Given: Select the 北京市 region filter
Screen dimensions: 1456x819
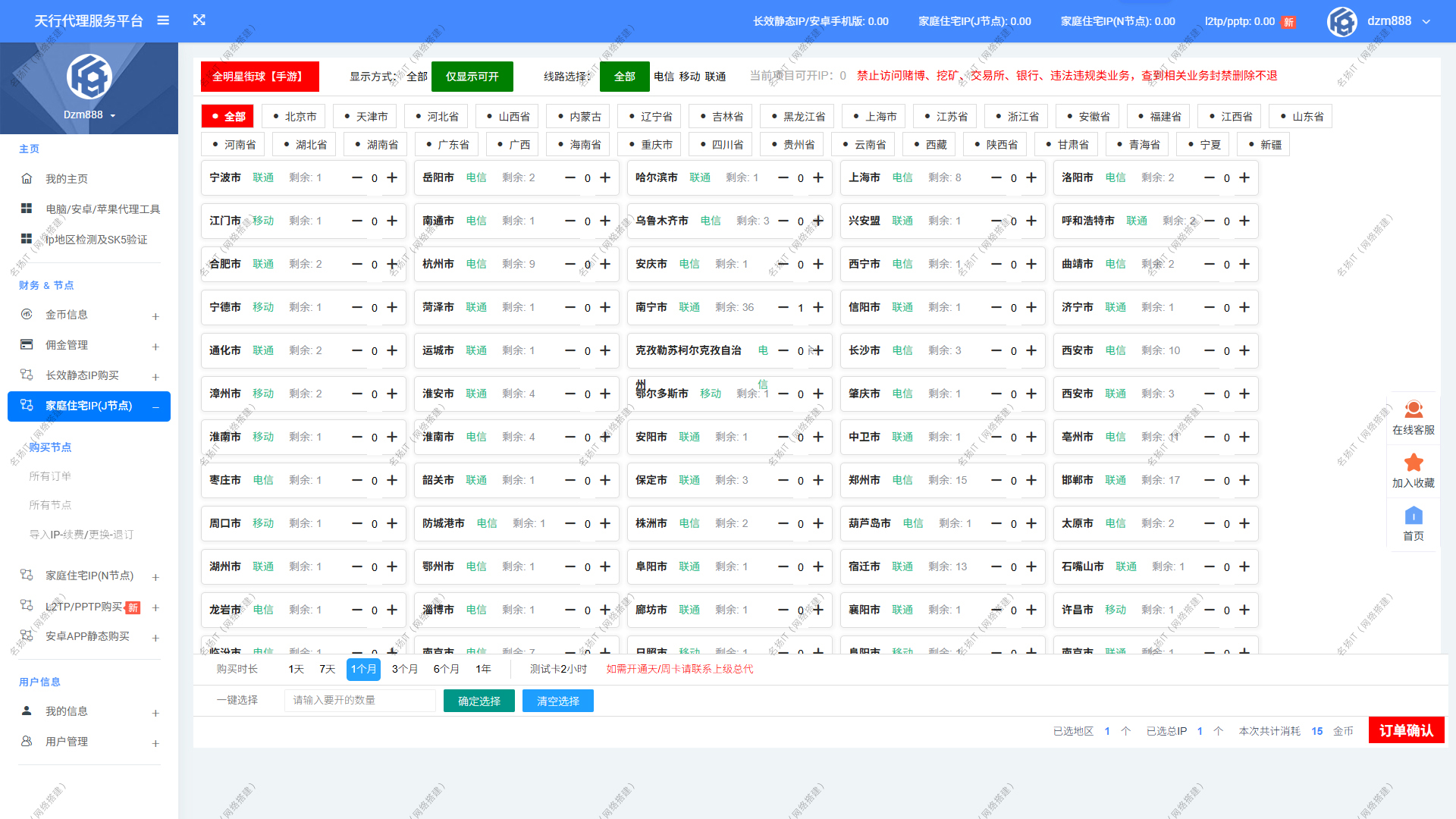Looking at the screenshot, I should pyautogui.click(x=293, y=117).
